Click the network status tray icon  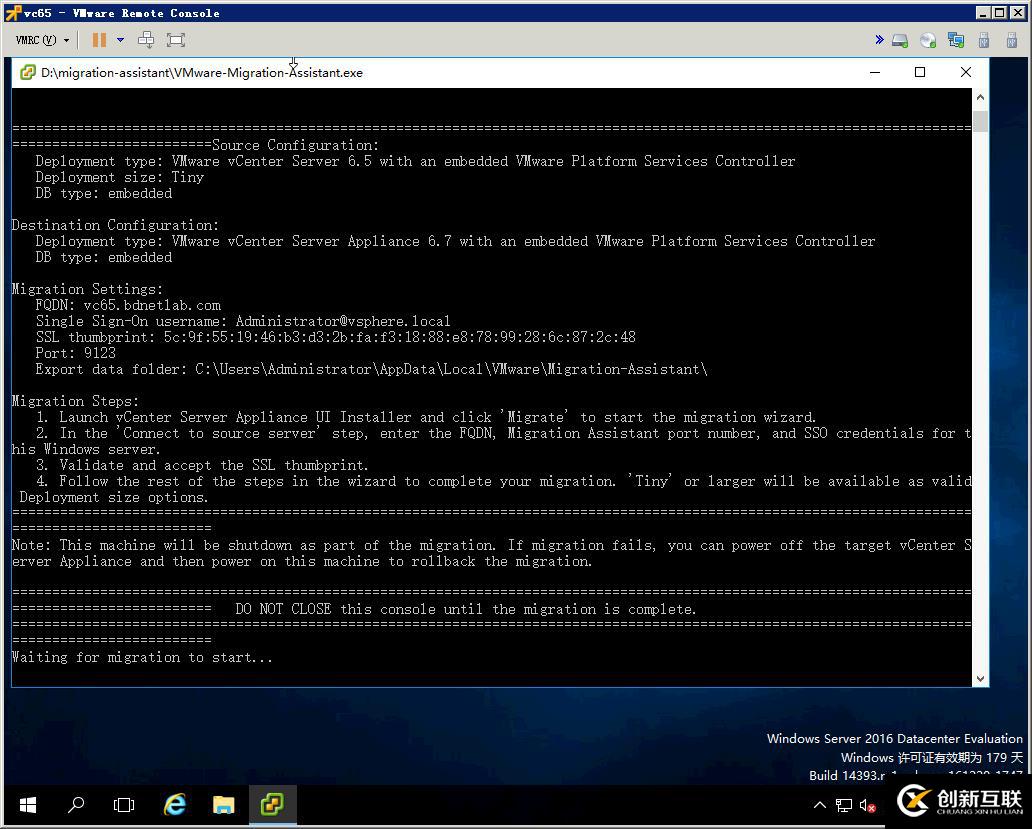[x=844, y=805]
